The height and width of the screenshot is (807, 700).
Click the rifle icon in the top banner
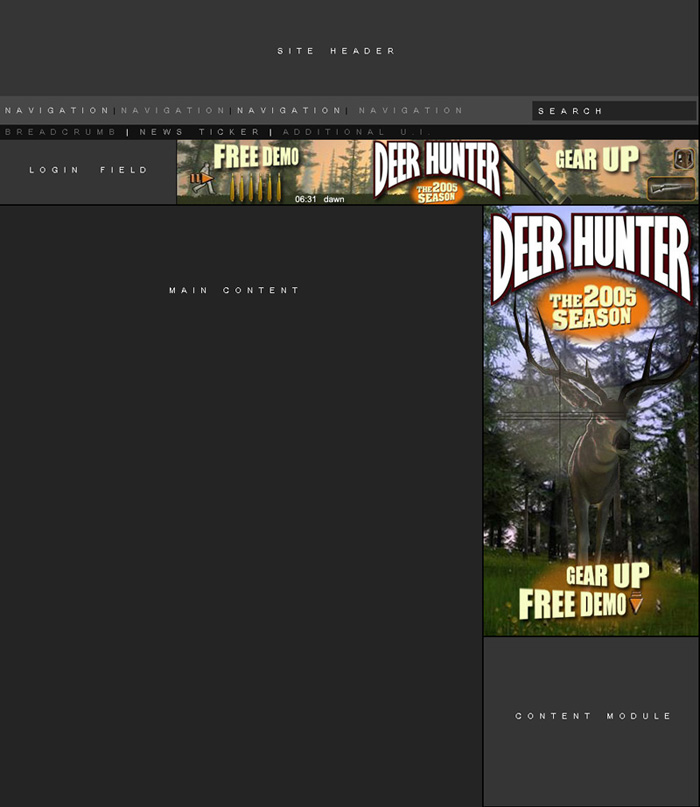[x=671, y=188]
